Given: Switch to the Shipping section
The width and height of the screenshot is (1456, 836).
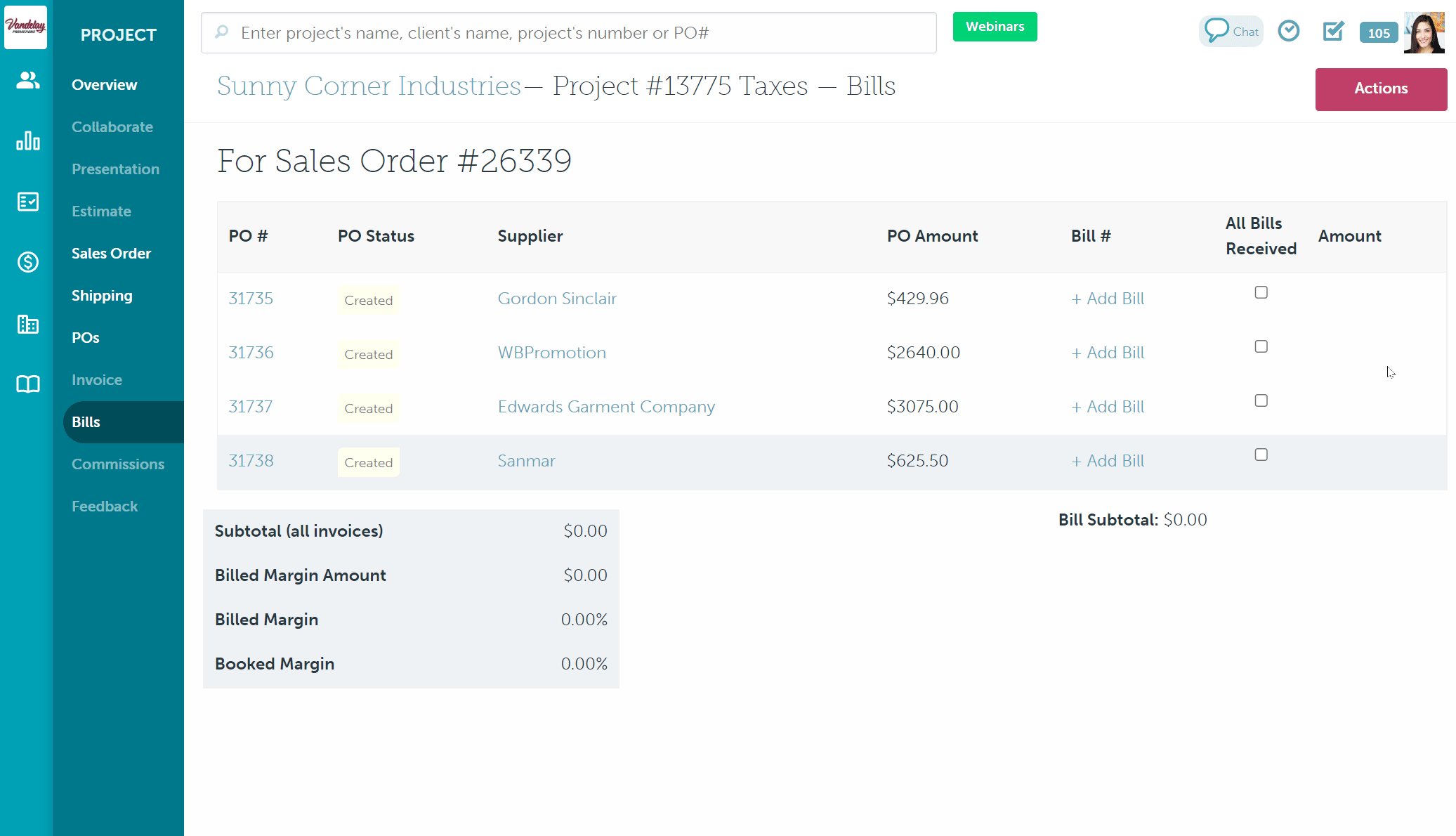Looking at the screenshot, I should coord(102,295).
